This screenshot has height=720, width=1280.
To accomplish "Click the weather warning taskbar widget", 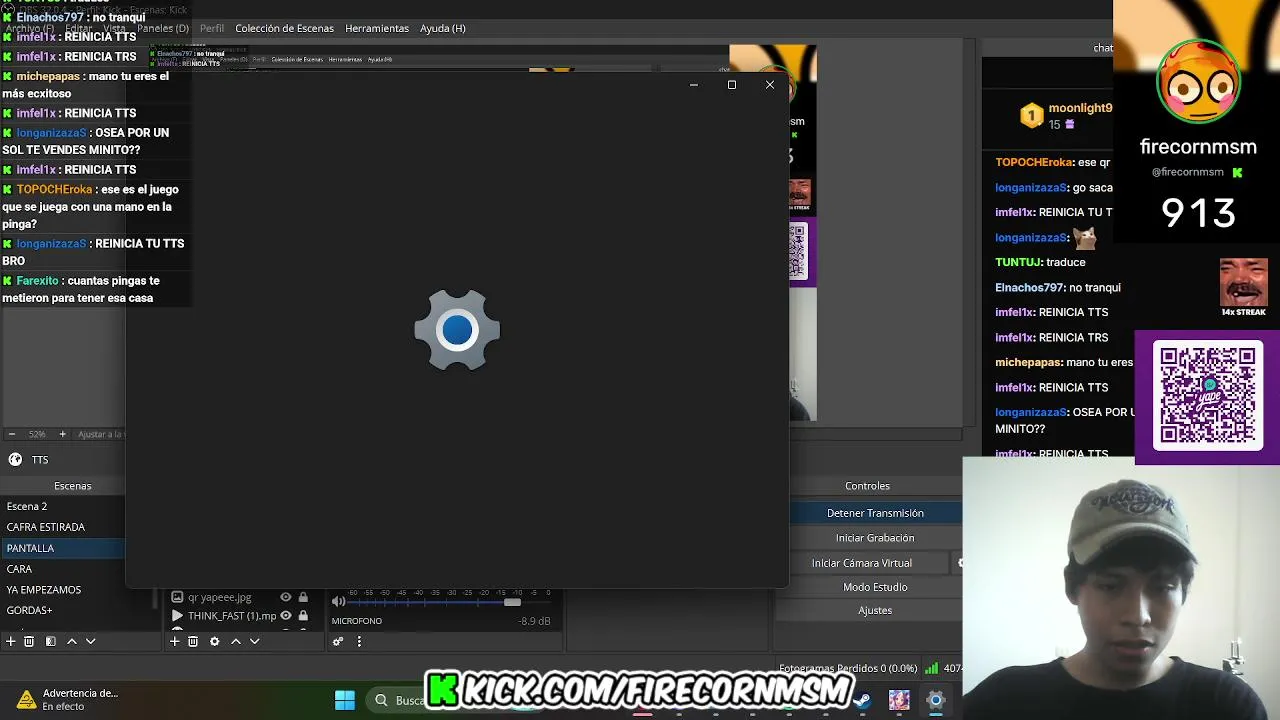I will 68,699.
